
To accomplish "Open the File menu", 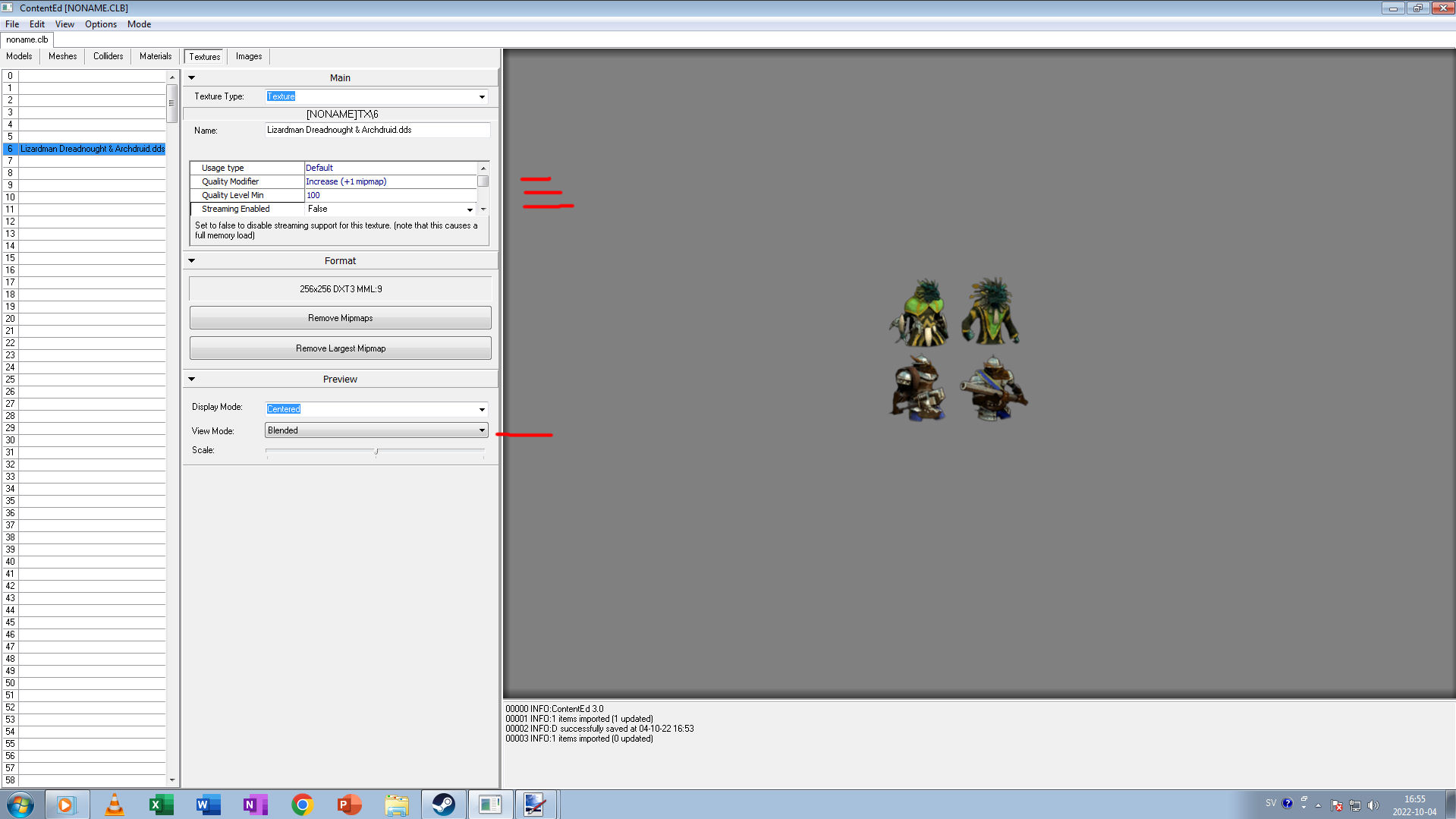I will [x=12, y=24].
